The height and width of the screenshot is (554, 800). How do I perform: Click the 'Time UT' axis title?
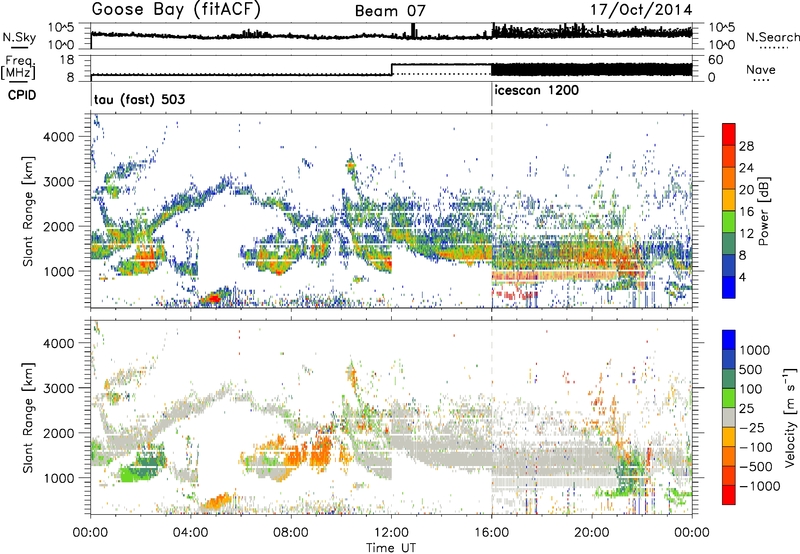click(391, 547)
